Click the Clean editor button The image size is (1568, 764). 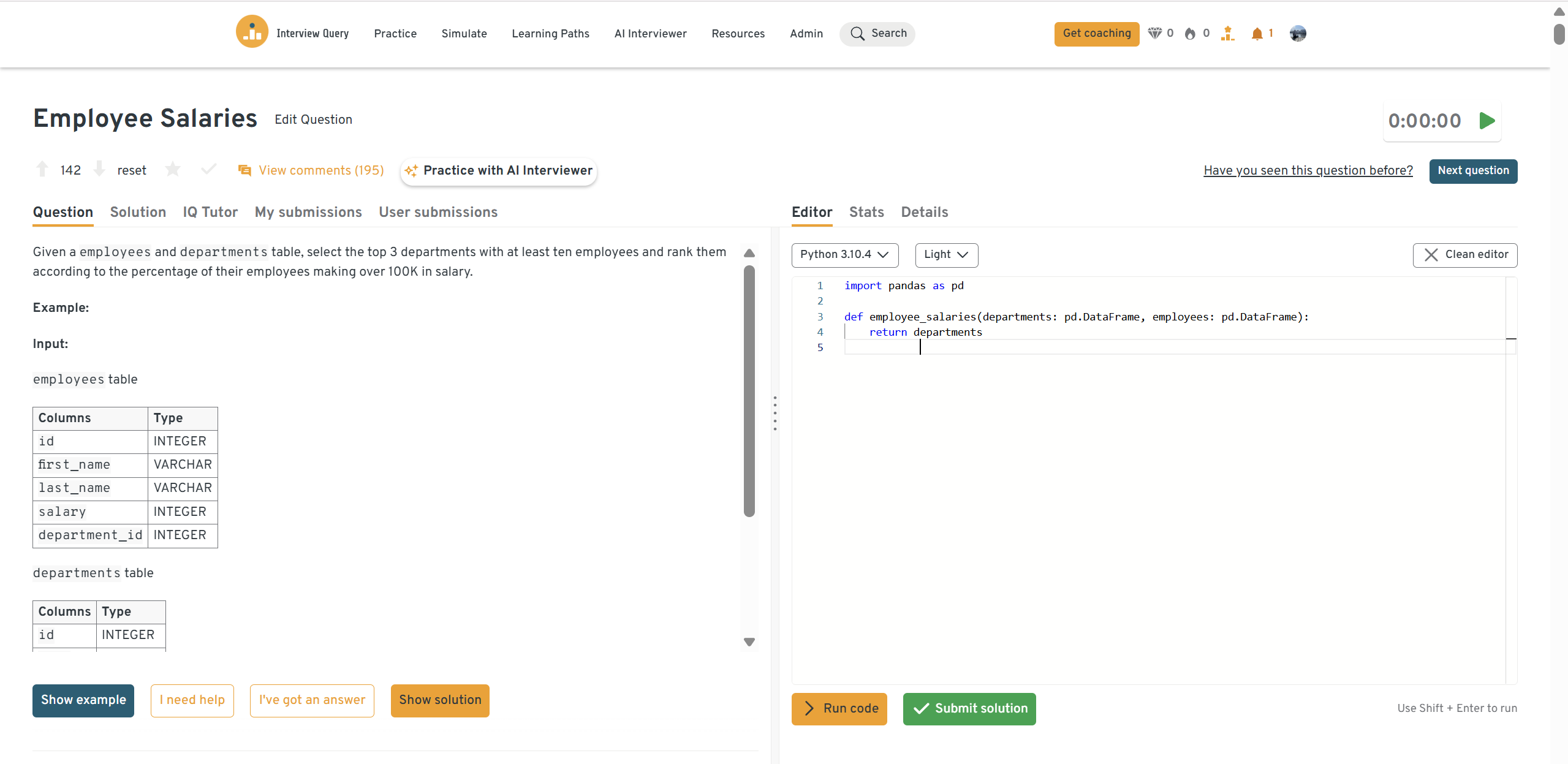(x=1464, y=255)
